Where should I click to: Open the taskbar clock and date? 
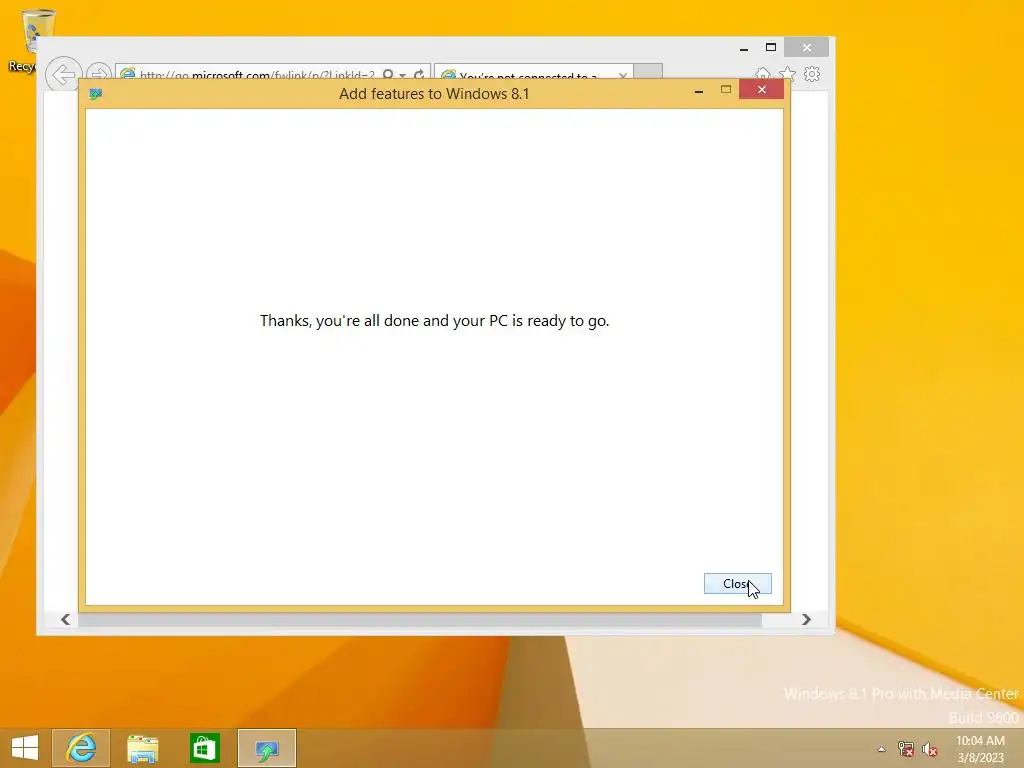pyautogui.click(x=980, y=749)
